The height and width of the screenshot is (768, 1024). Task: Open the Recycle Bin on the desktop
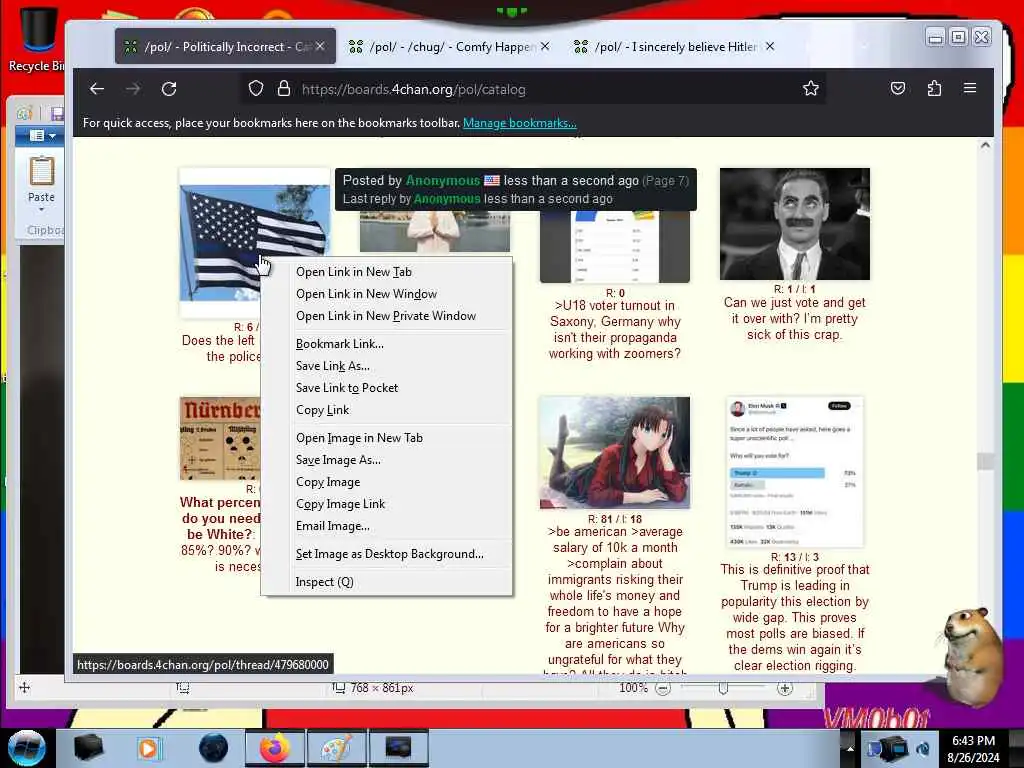click(x=36, y=39)
